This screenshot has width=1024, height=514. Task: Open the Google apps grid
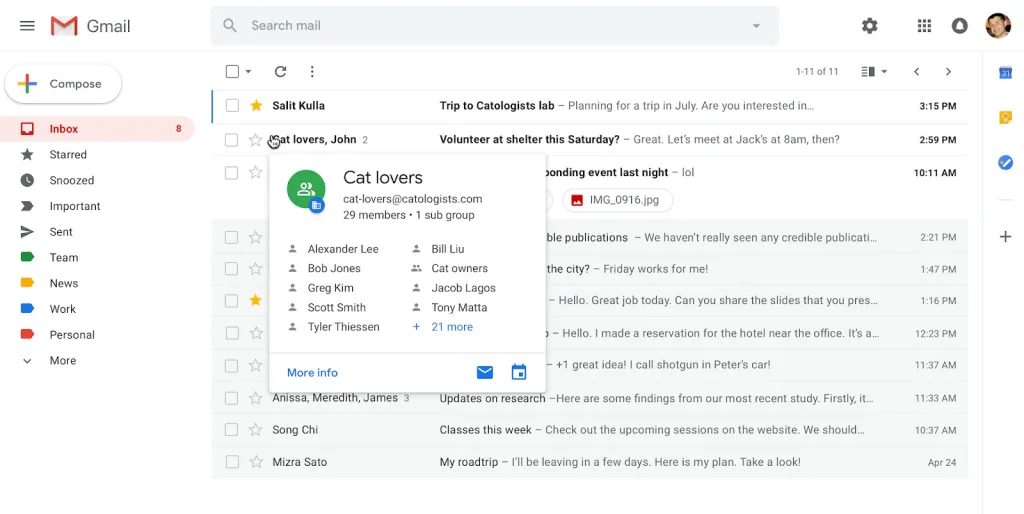click(924, 26)
